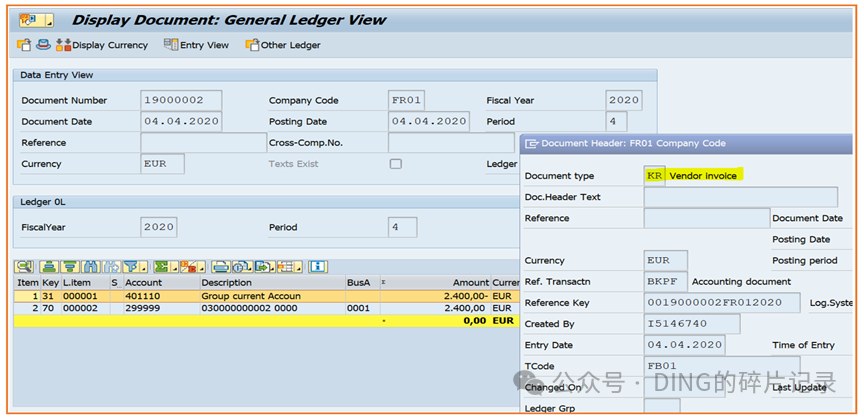864x417 pixels.
Task: Click the TCode field FB01
Action: 722,366
